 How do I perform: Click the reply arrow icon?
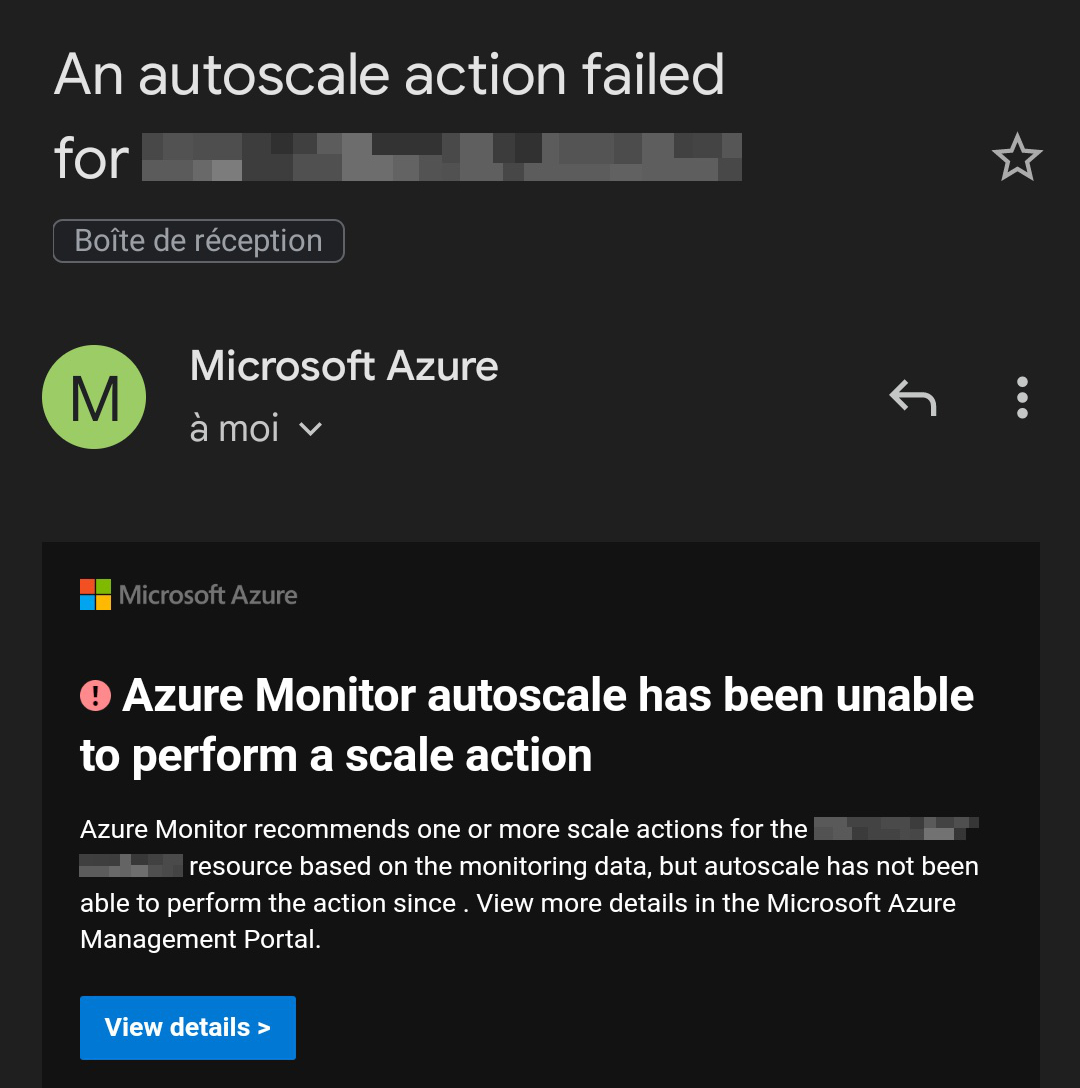[913, 397]
